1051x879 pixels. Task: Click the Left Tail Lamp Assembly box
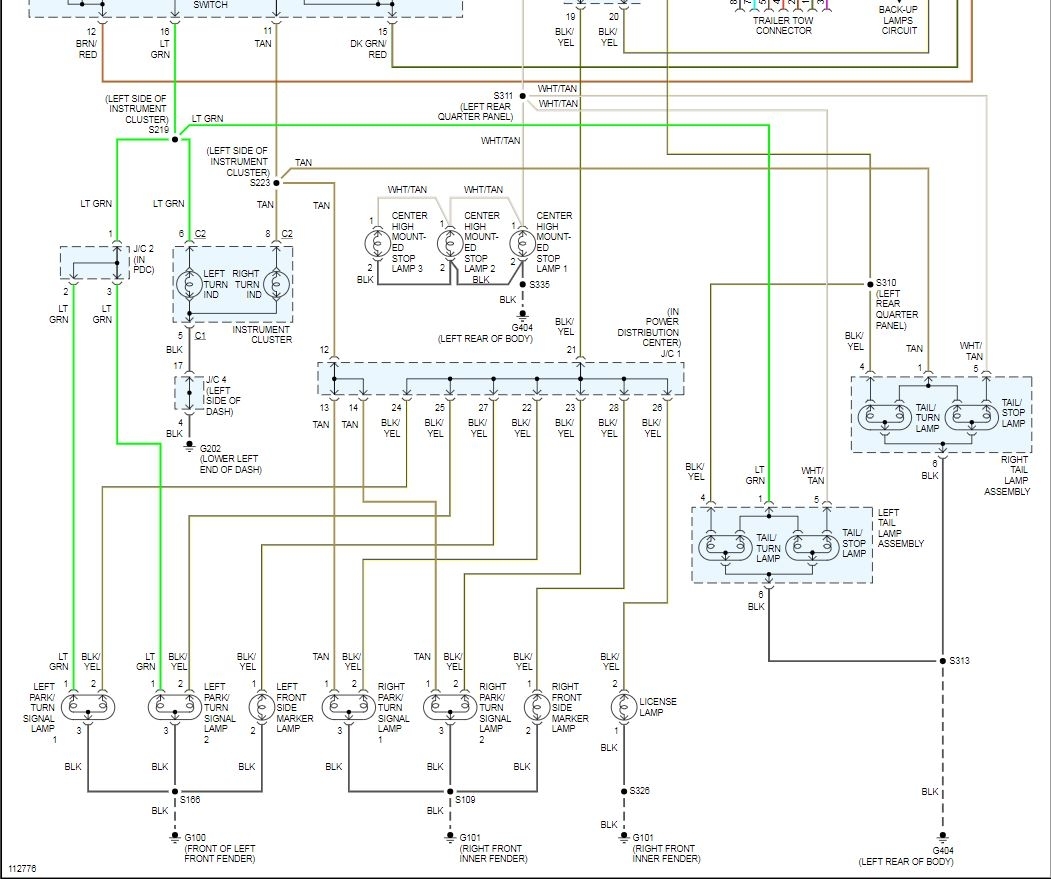pos(782,545)
